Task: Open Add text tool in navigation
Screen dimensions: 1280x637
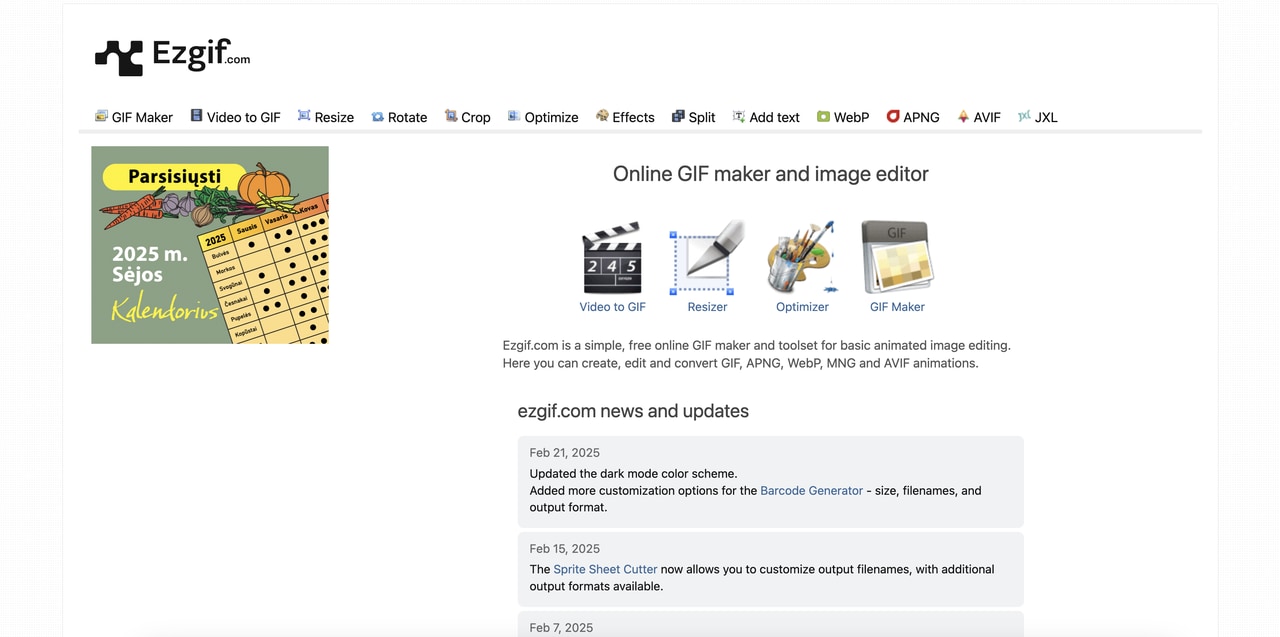Action: click(766, 117)
